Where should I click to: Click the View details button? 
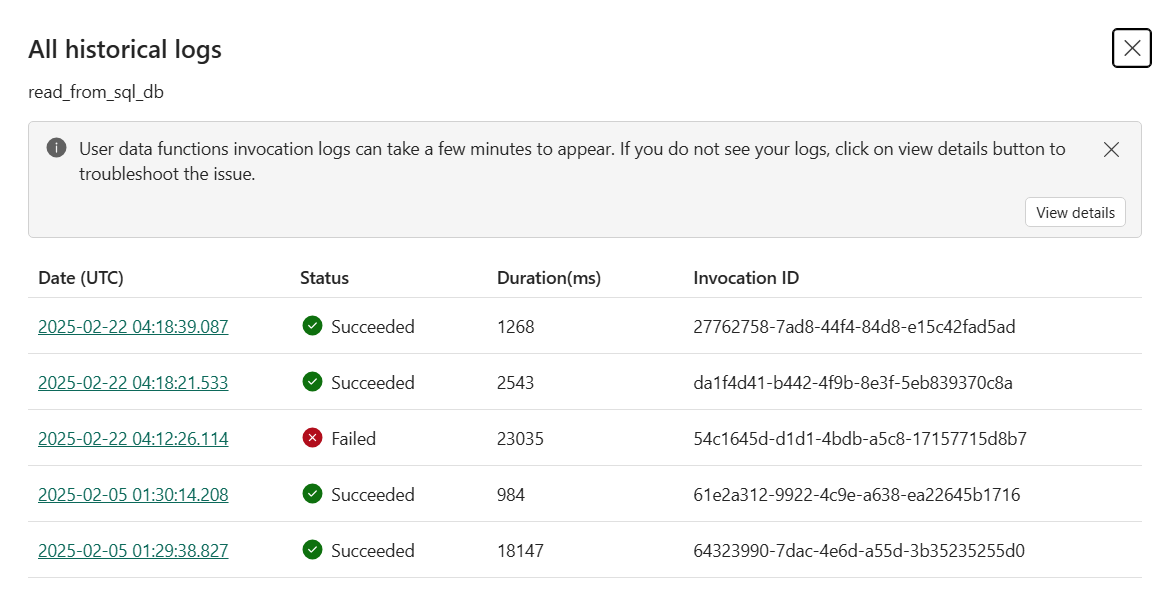(x=1075, y=213)
